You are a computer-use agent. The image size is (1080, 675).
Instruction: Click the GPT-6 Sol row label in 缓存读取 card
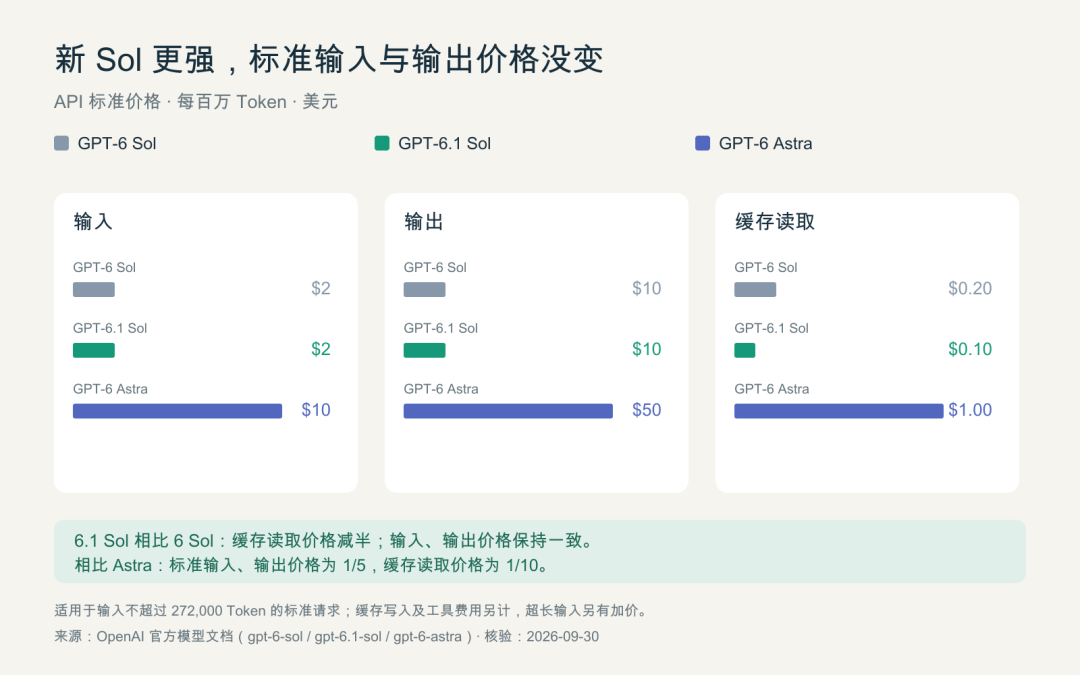point(766,267)
